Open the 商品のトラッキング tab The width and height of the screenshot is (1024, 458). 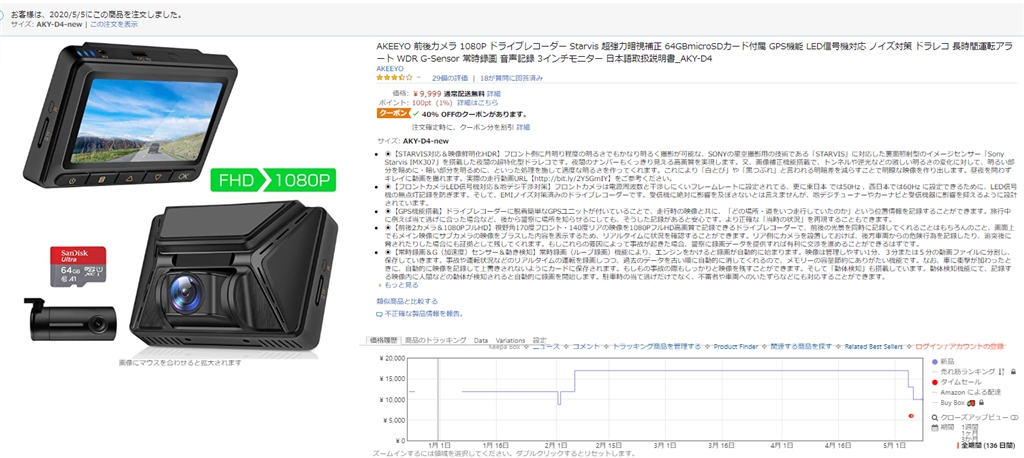[435, 340]
